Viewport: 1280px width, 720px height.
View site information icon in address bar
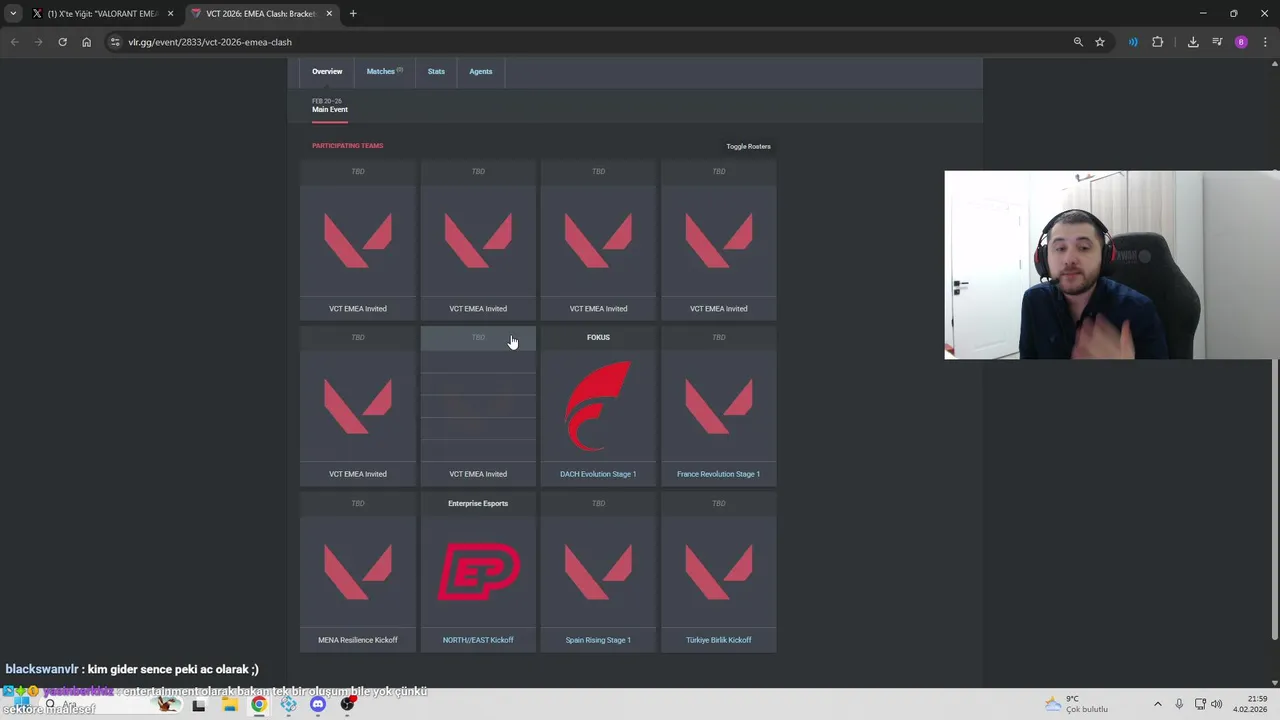(115, 42)
